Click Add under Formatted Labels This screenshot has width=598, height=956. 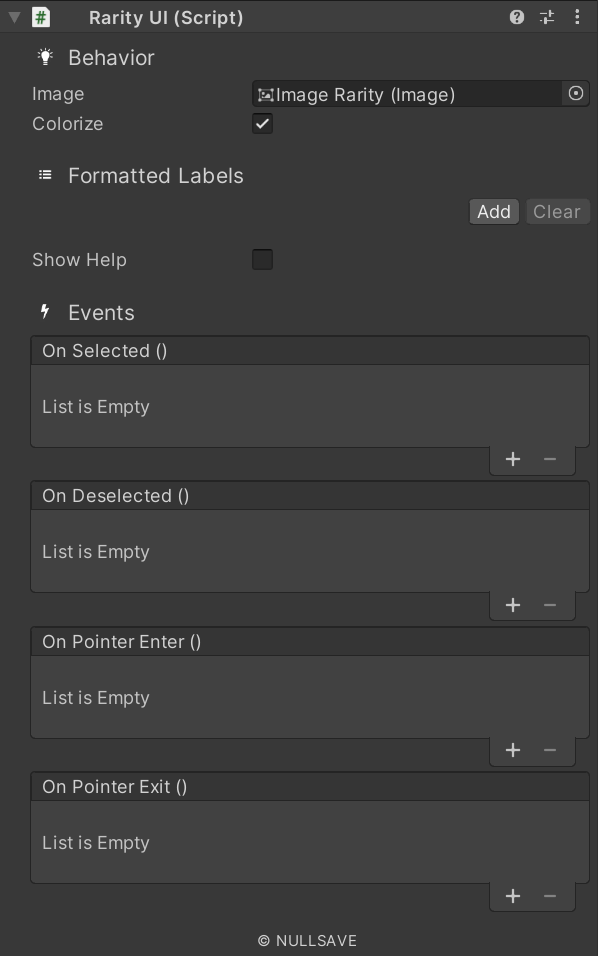[493, 211]
